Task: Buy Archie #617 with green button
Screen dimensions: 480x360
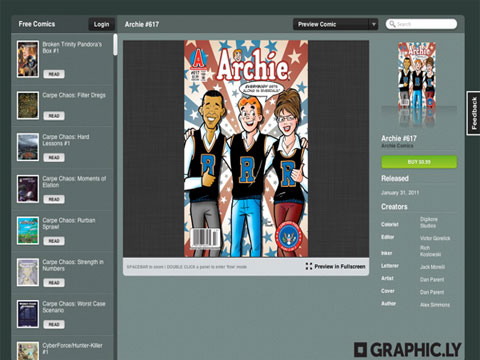Action: coord(419,162)
